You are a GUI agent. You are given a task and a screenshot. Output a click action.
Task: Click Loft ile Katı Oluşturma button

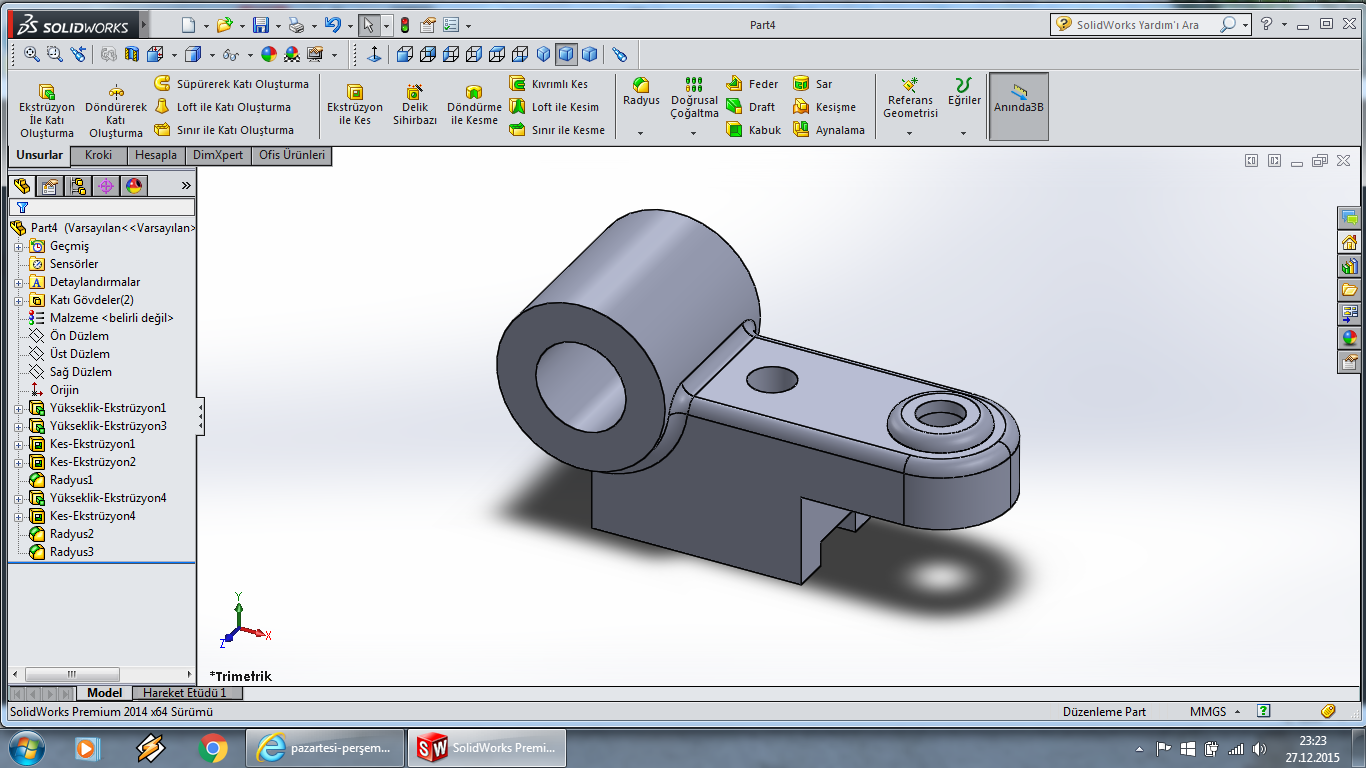(x=223, y=107)
